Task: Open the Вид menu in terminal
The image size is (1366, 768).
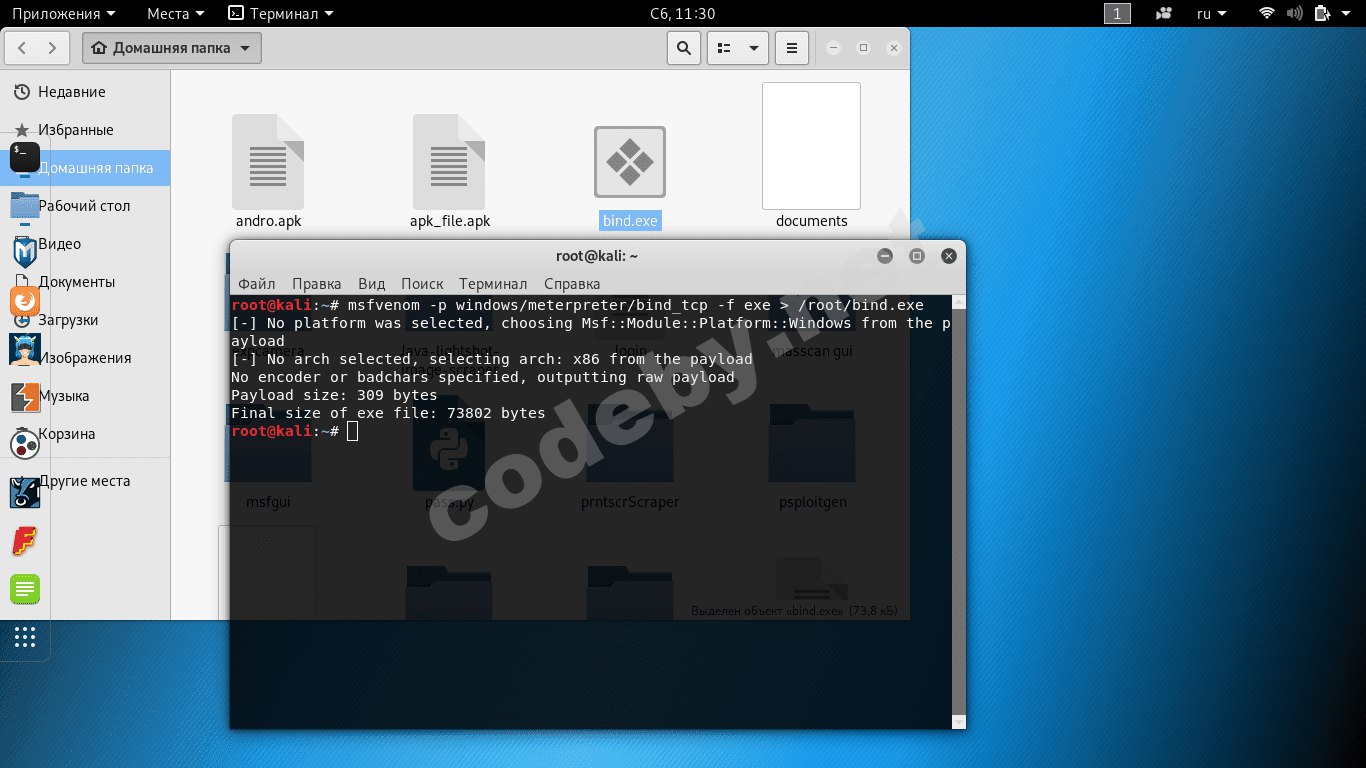Action: (x=371, y=284)
